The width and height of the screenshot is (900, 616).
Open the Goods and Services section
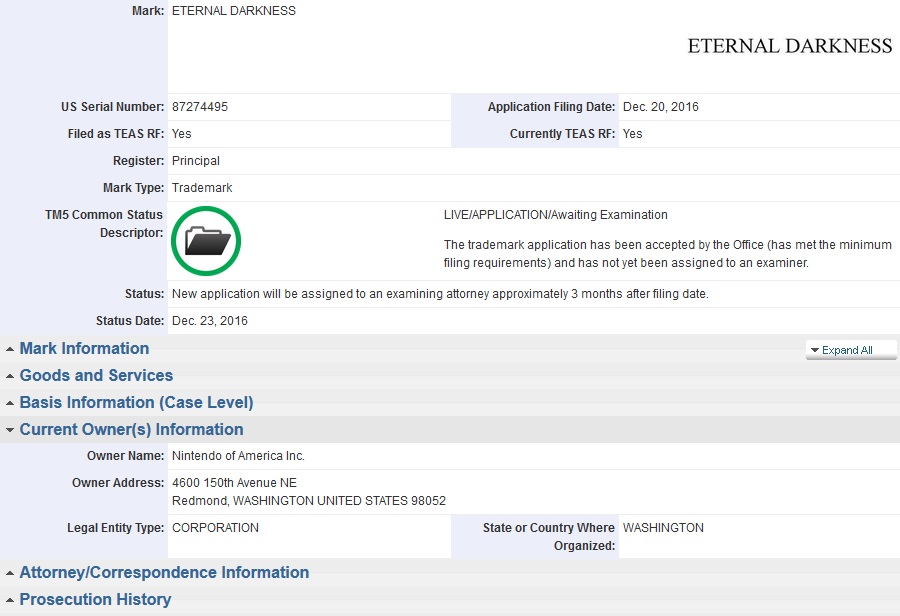click(96, 376)
